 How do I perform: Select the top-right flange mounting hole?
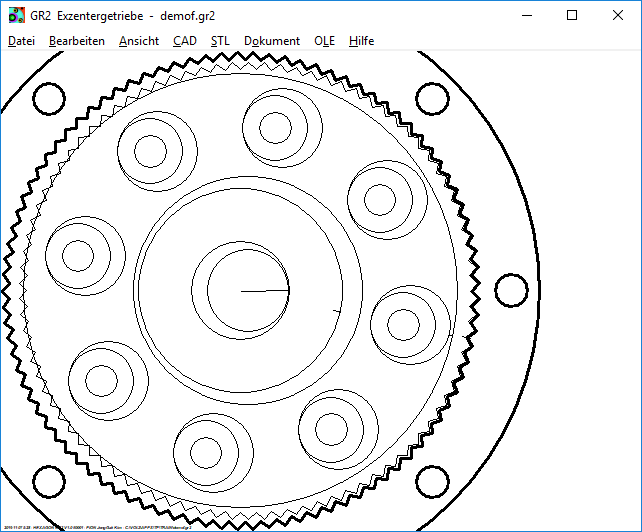click(431, 98)
